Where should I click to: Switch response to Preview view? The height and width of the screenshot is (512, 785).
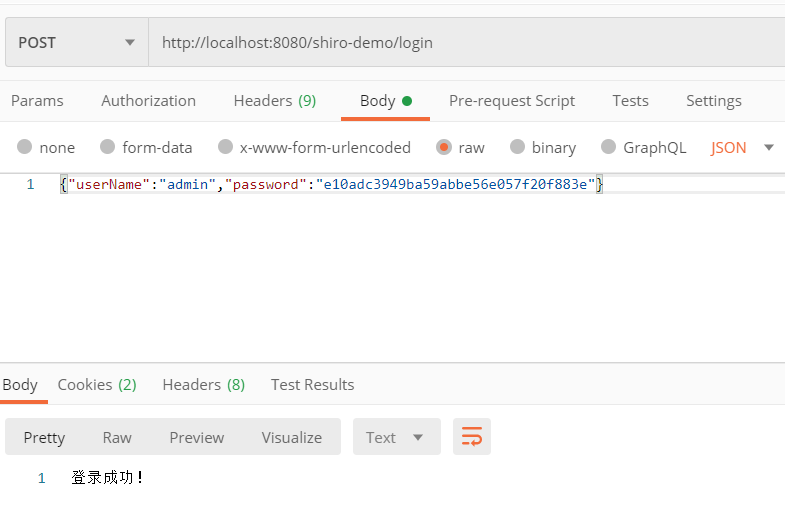pos(196,437)
